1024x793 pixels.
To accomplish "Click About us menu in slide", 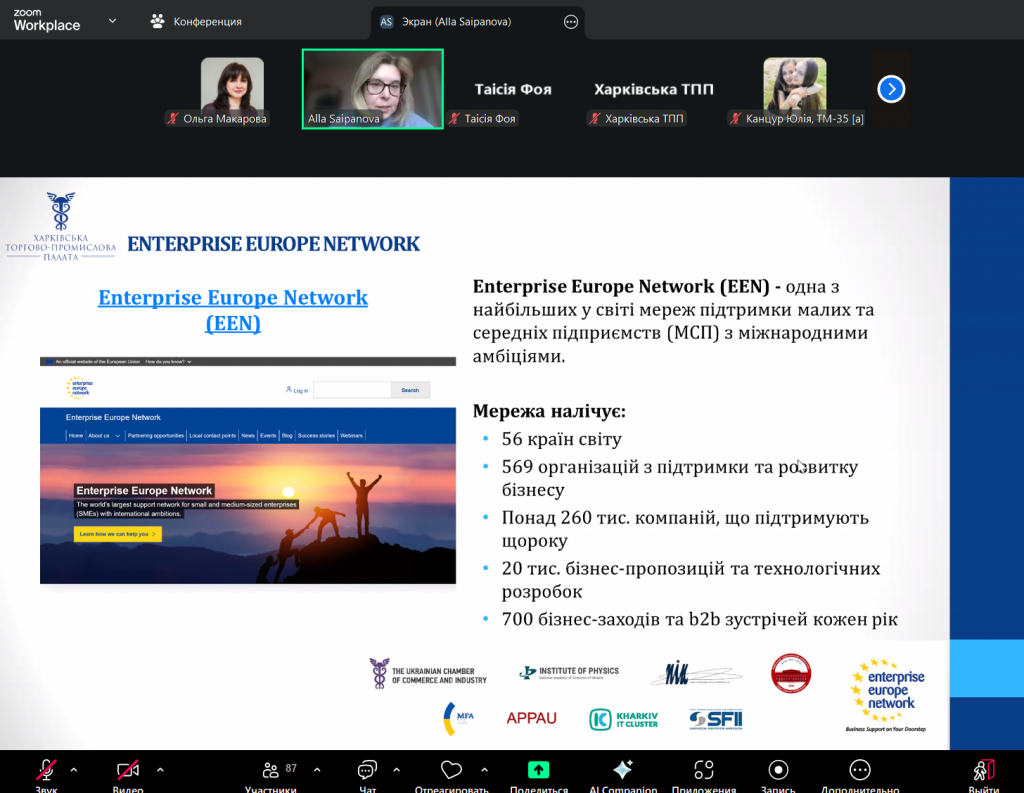I will (103, 436).
